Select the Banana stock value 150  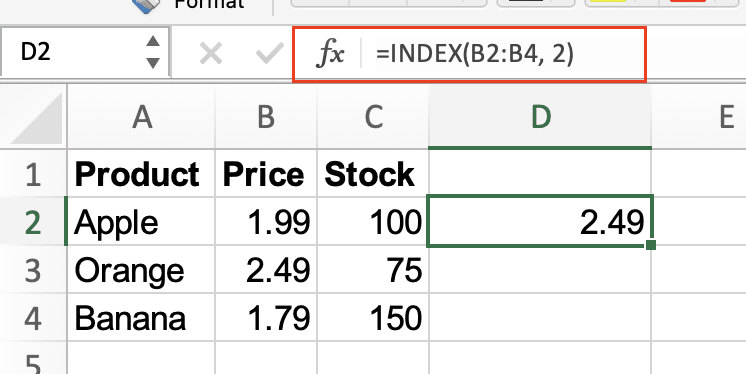click(x=373, y=318)
